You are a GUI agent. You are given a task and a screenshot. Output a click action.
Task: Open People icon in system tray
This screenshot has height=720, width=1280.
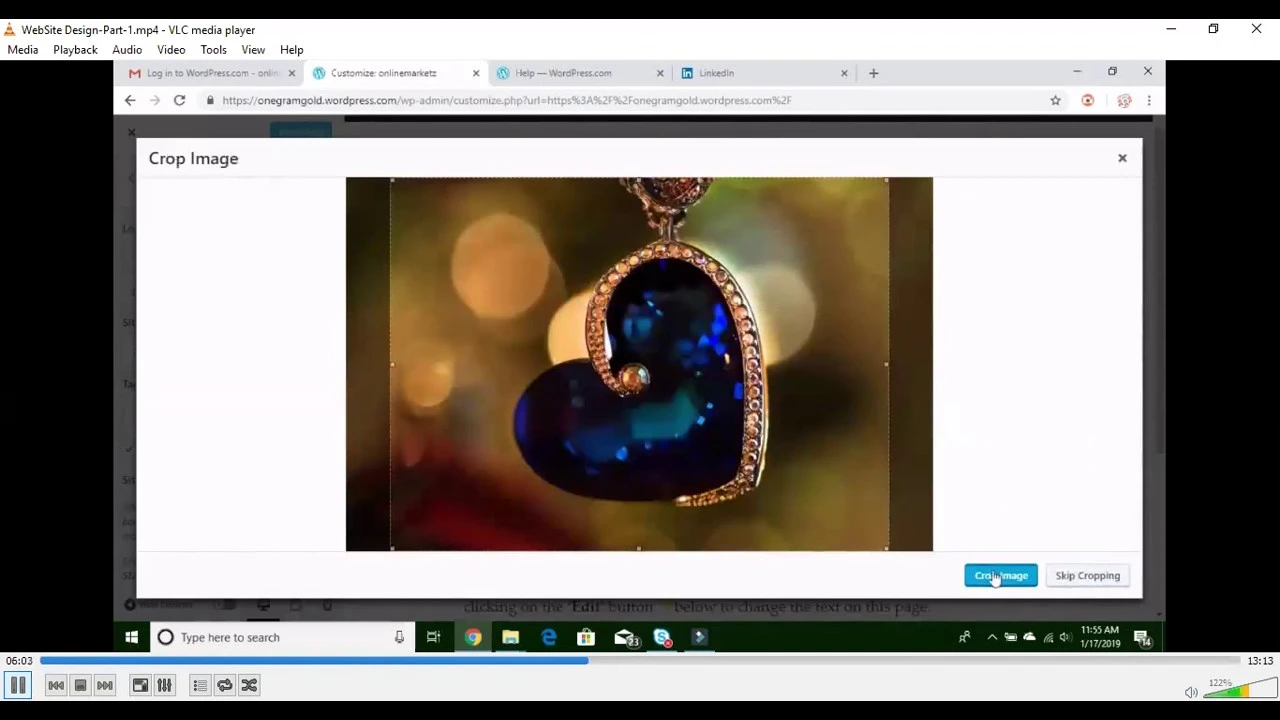tap(964, 637)
